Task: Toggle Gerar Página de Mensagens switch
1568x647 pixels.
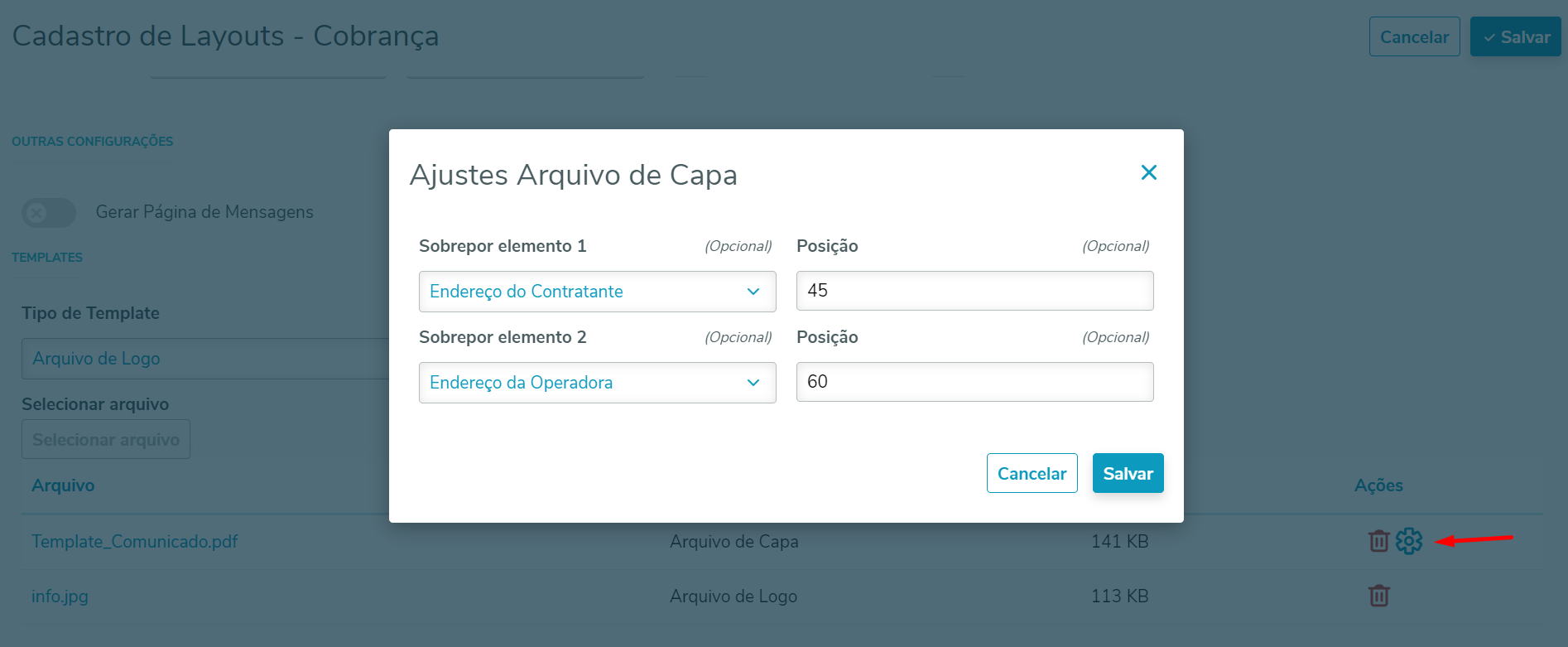Action: [49, 213]
